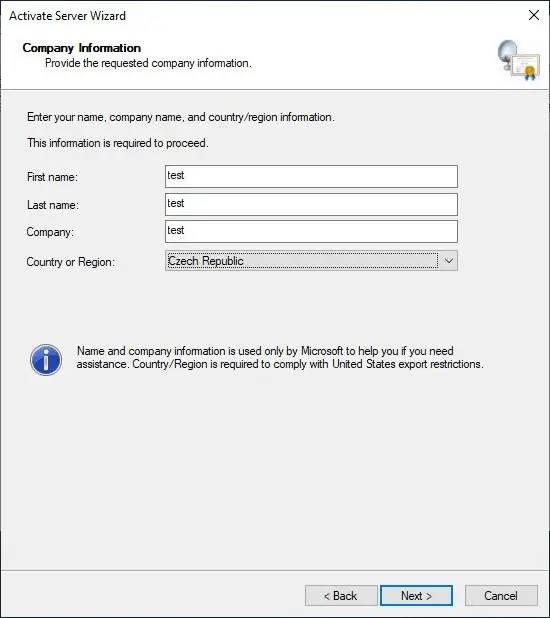This screenshot has height=618, width=550.
Task: Click the export restrictions information text
Action: [280, 357]
